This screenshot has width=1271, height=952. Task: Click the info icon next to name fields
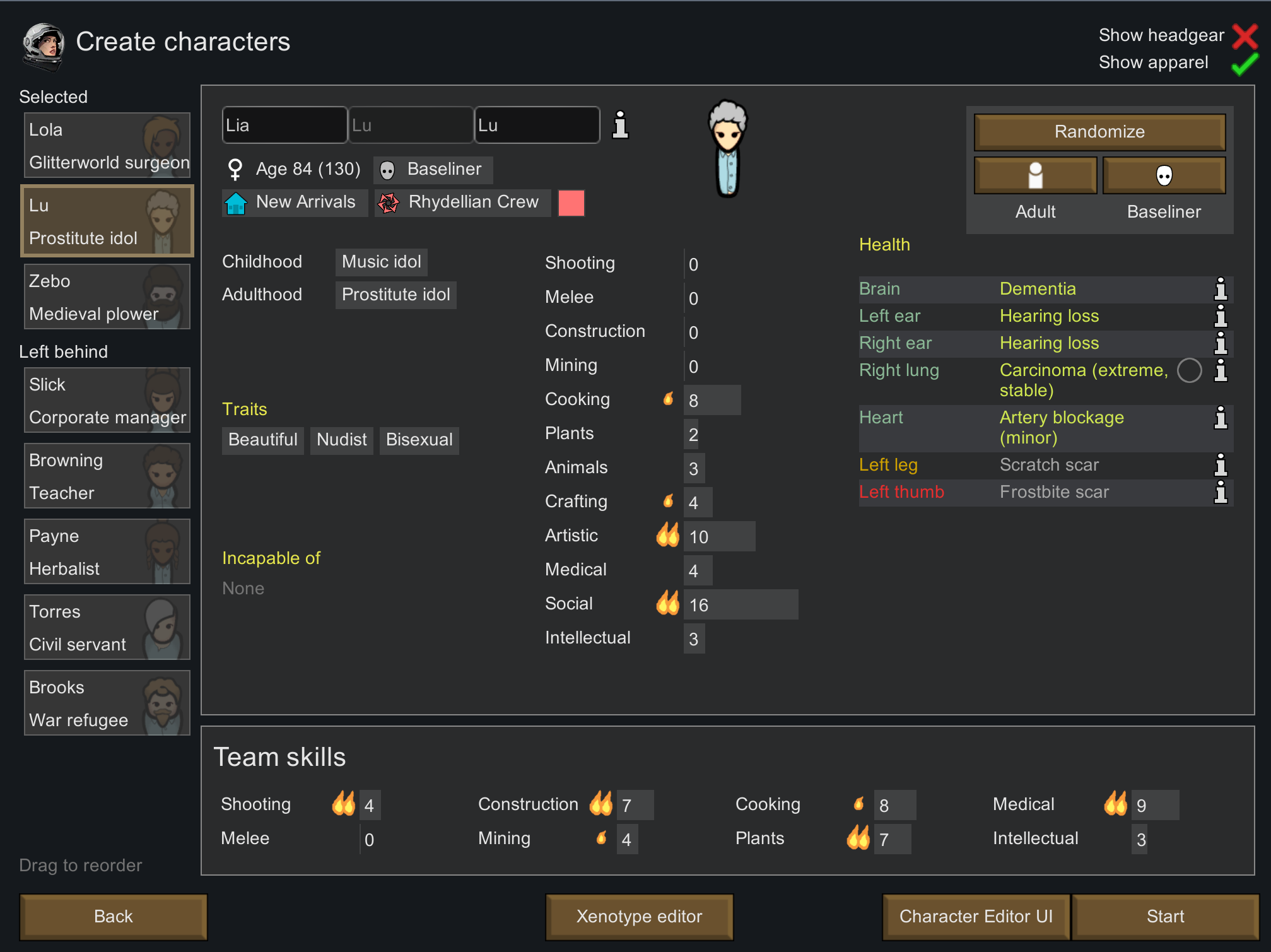(621, 125)
